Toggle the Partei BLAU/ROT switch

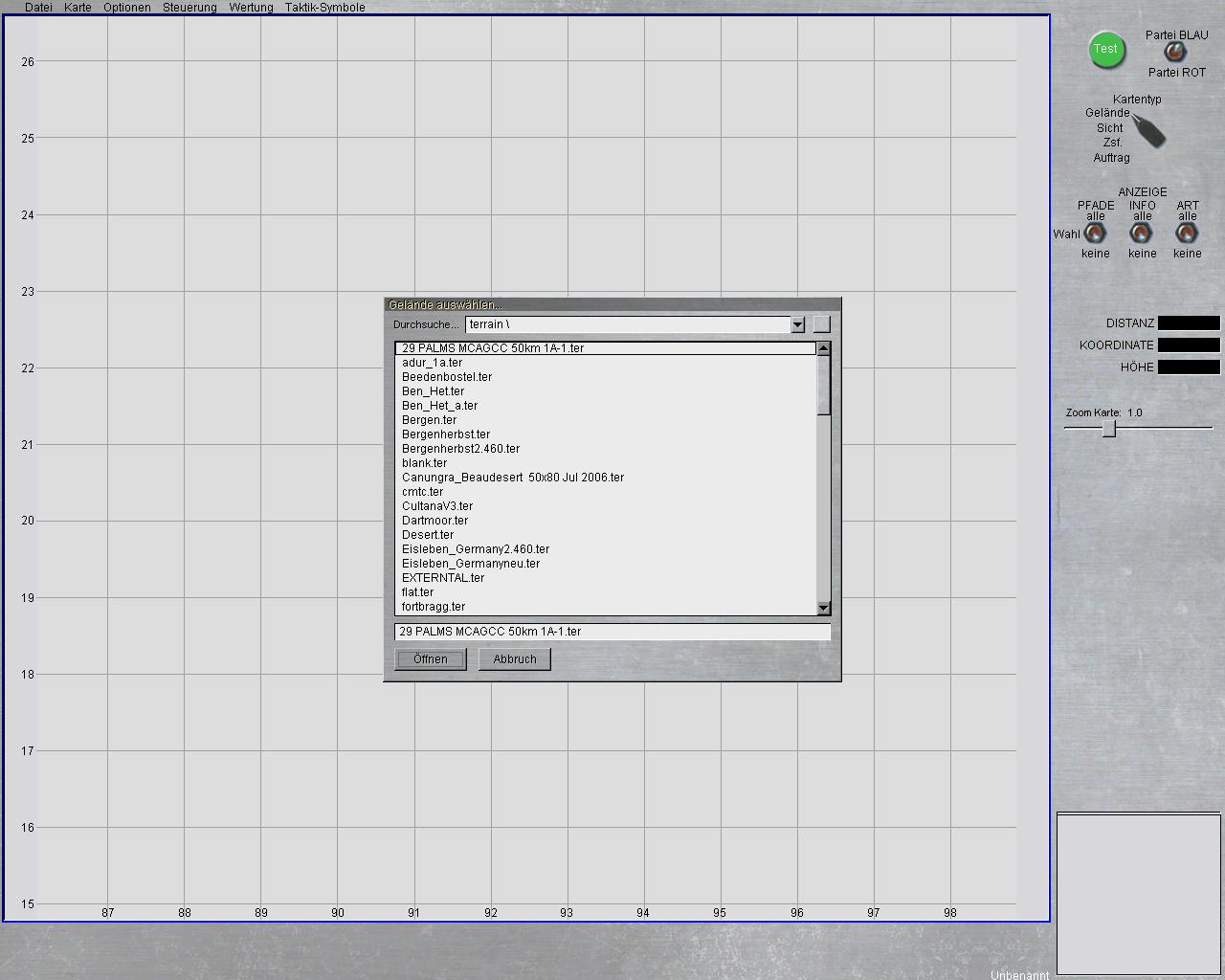click(1174, 53)
